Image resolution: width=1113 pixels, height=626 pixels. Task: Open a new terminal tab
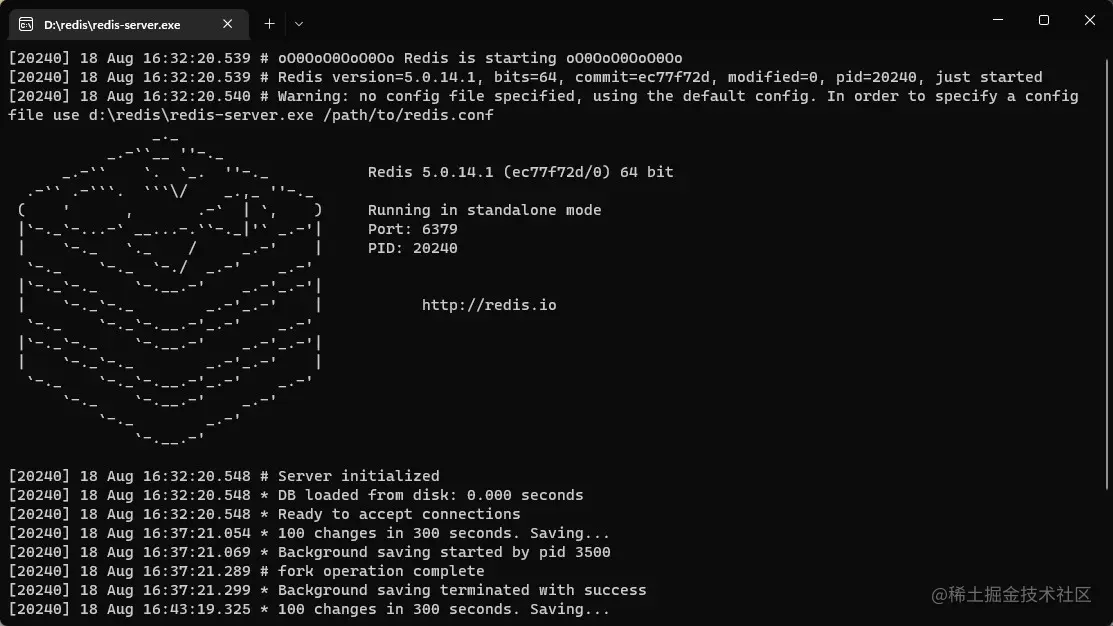(x=269, y=24)
